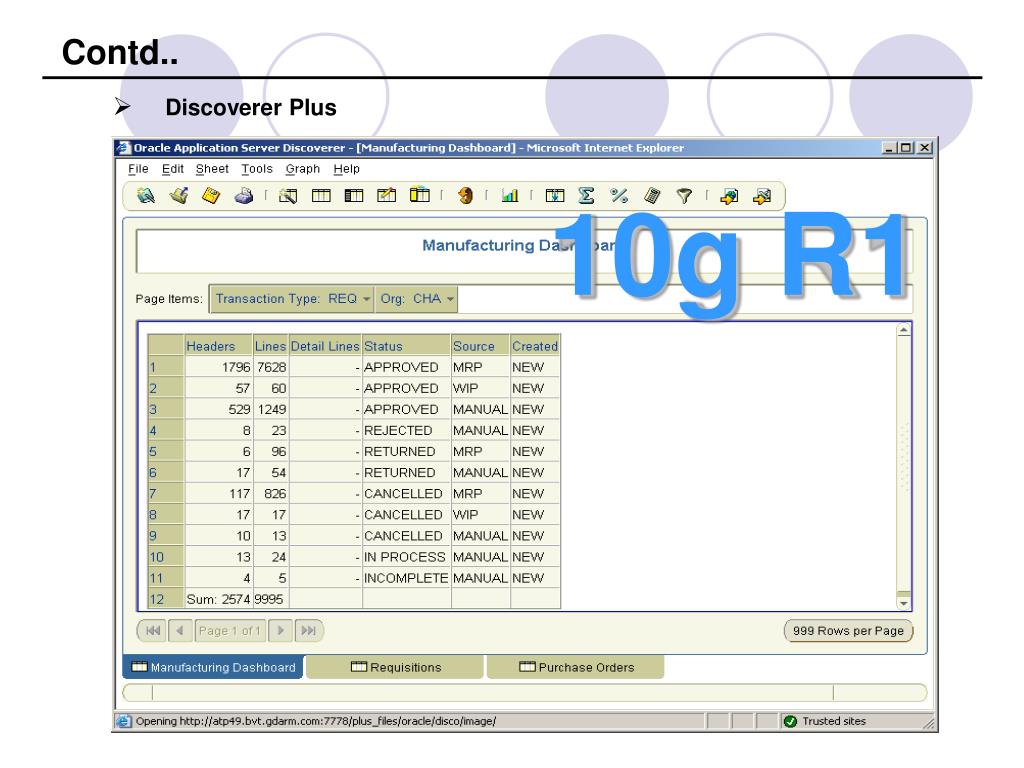Click the Headers column heading
Viewport: 1024px width, 768px height.
[219, 346]
